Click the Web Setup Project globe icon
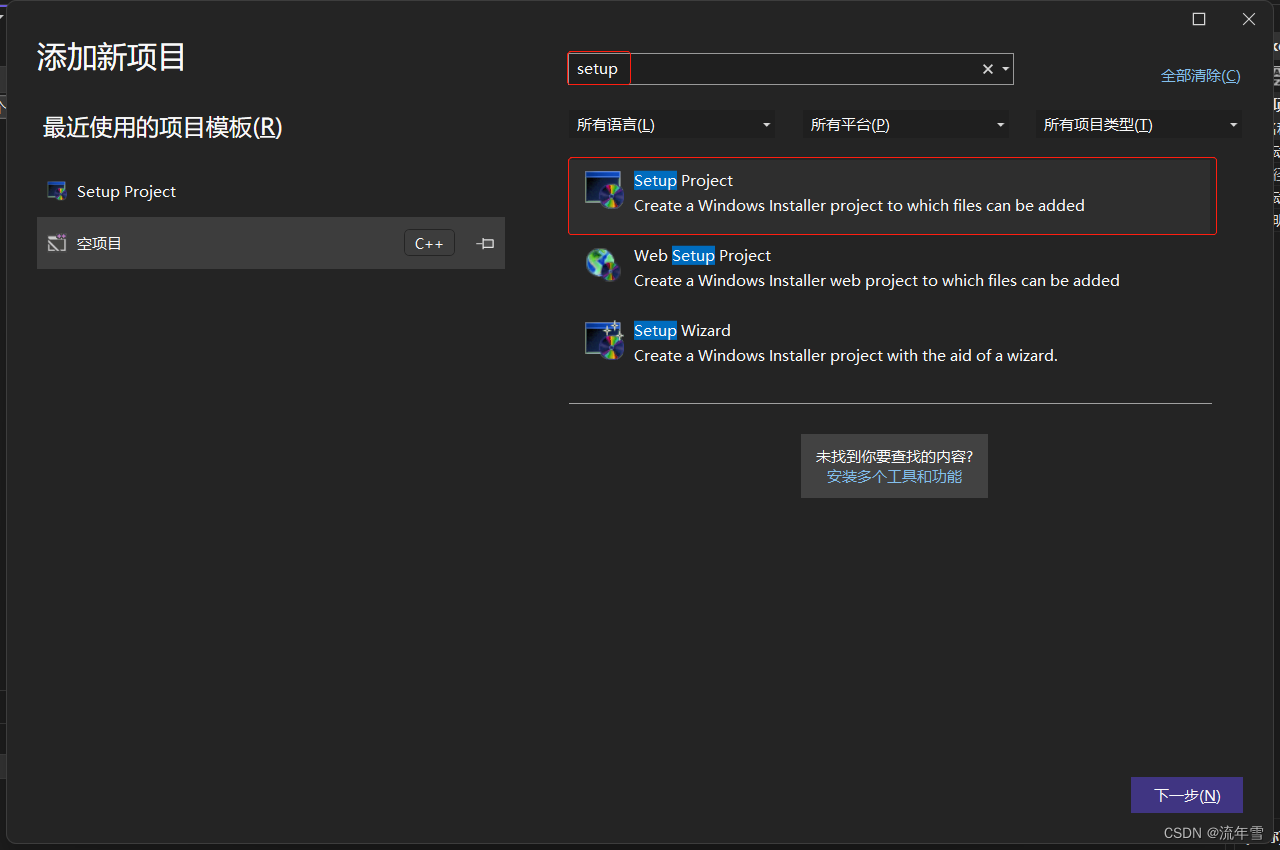The image size is (1280, 850). [604, 264]
